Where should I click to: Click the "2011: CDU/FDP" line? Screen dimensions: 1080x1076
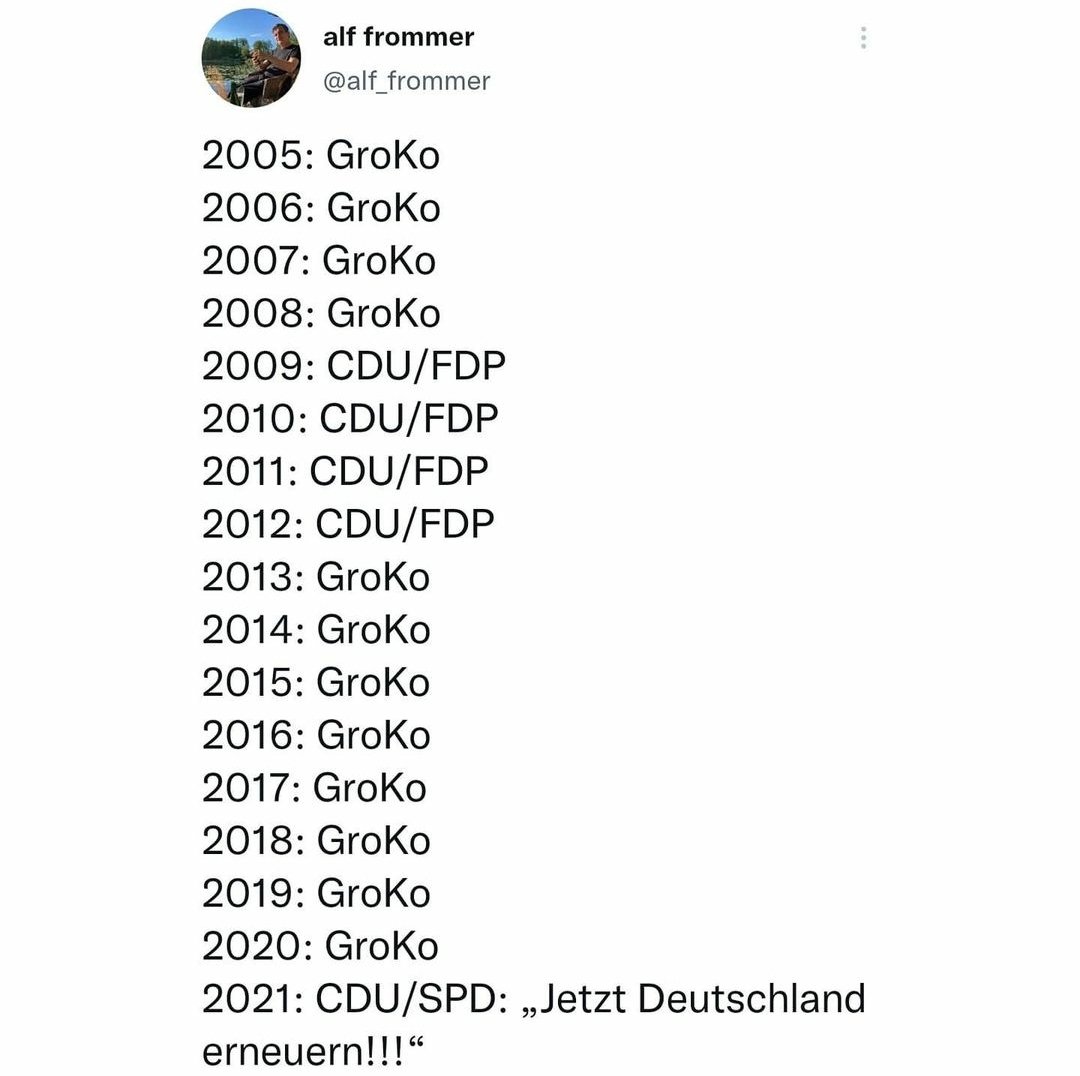(x=345, y=471)
